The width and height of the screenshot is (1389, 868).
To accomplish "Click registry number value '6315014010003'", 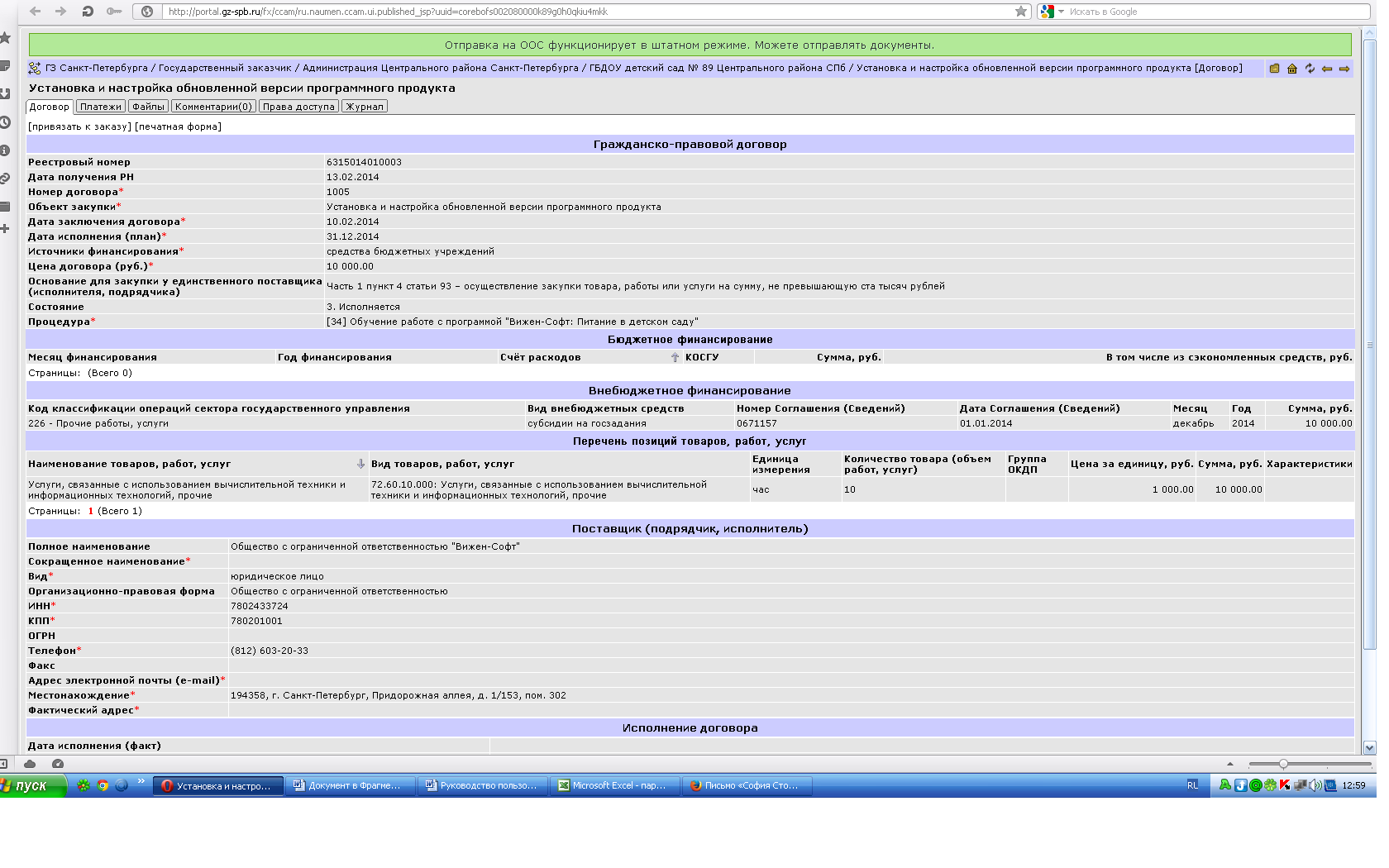I will [364, 162].
